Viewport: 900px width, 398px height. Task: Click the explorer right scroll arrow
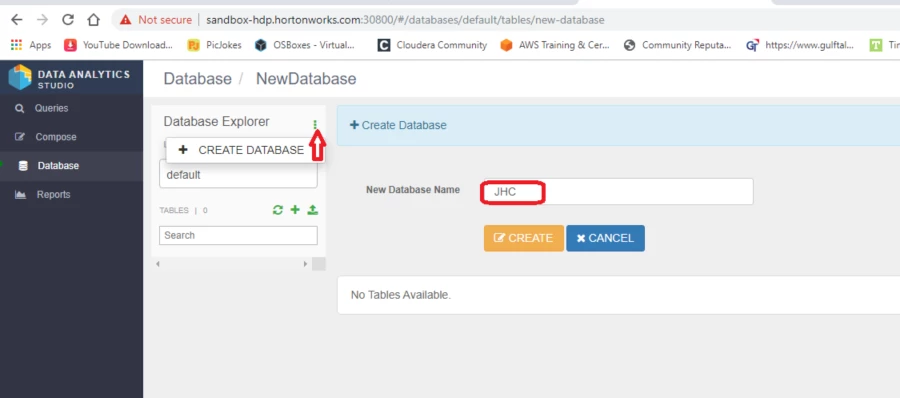click(x=305, y=264)
